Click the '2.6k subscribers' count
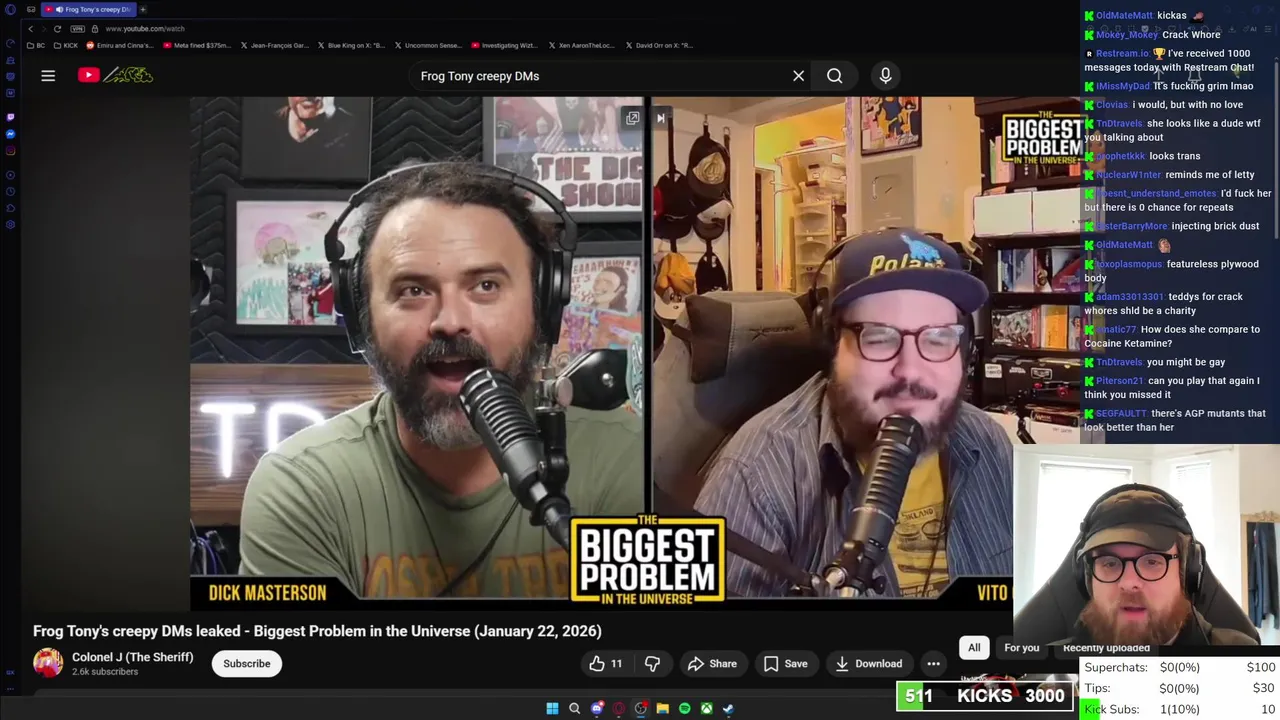The width and height of the screenshot is (1280, 720). [105, 672]
